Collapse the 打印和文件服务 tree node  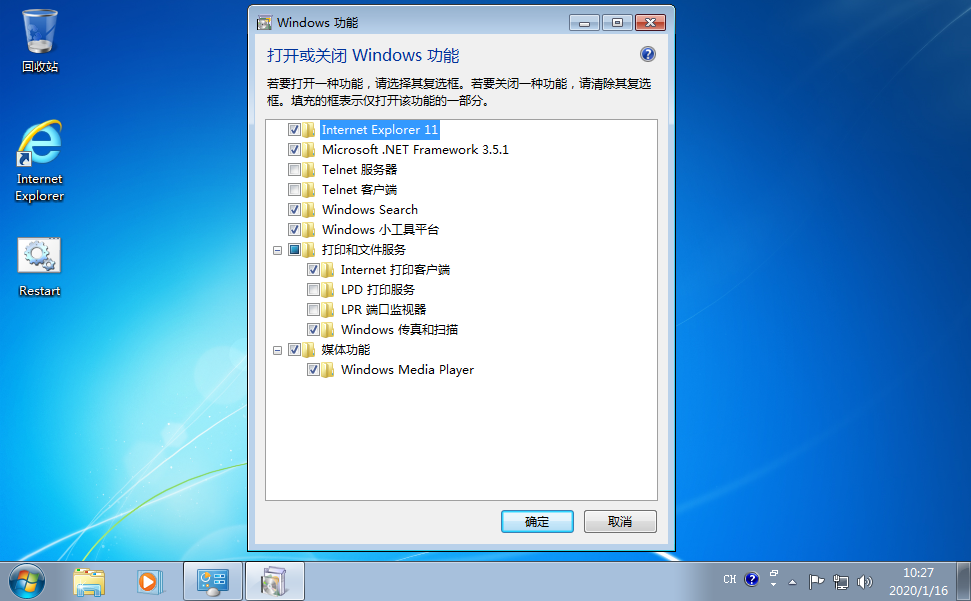(277, 249)
